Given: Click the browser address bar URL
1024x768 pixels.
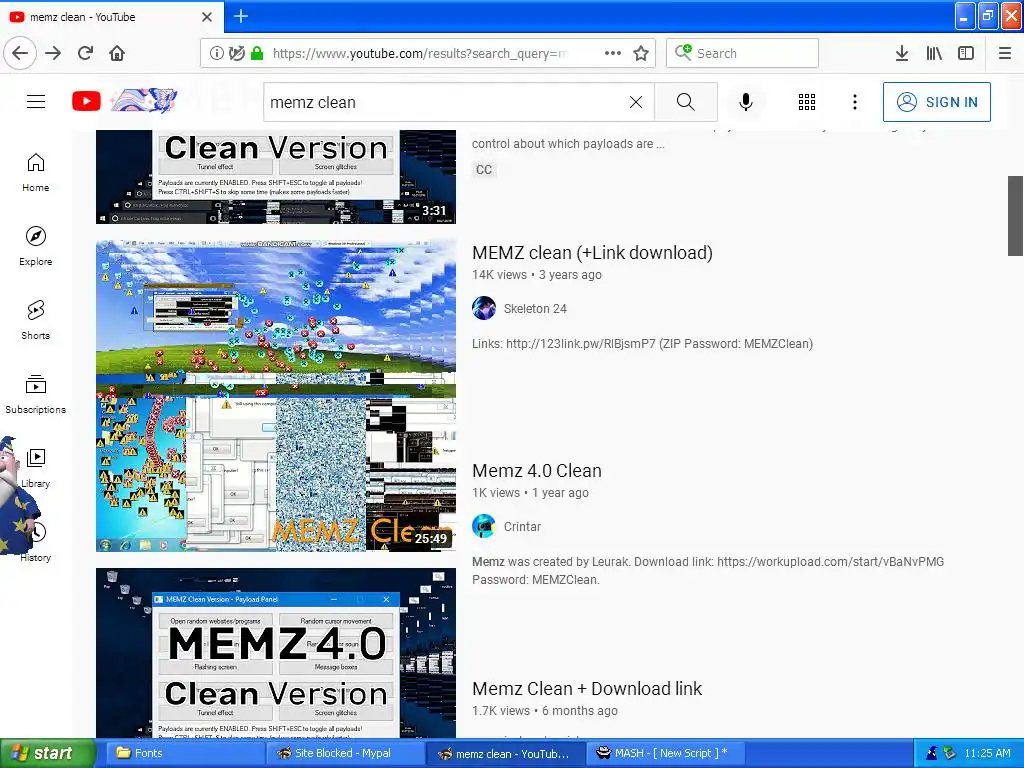Looking at the screenshot, I should [419, 53].
